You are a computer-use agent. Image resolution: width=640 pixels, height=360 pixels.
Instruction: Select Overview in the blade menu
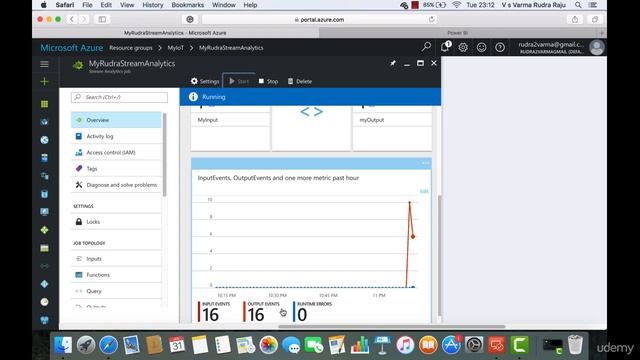click(x=116, y=120)
